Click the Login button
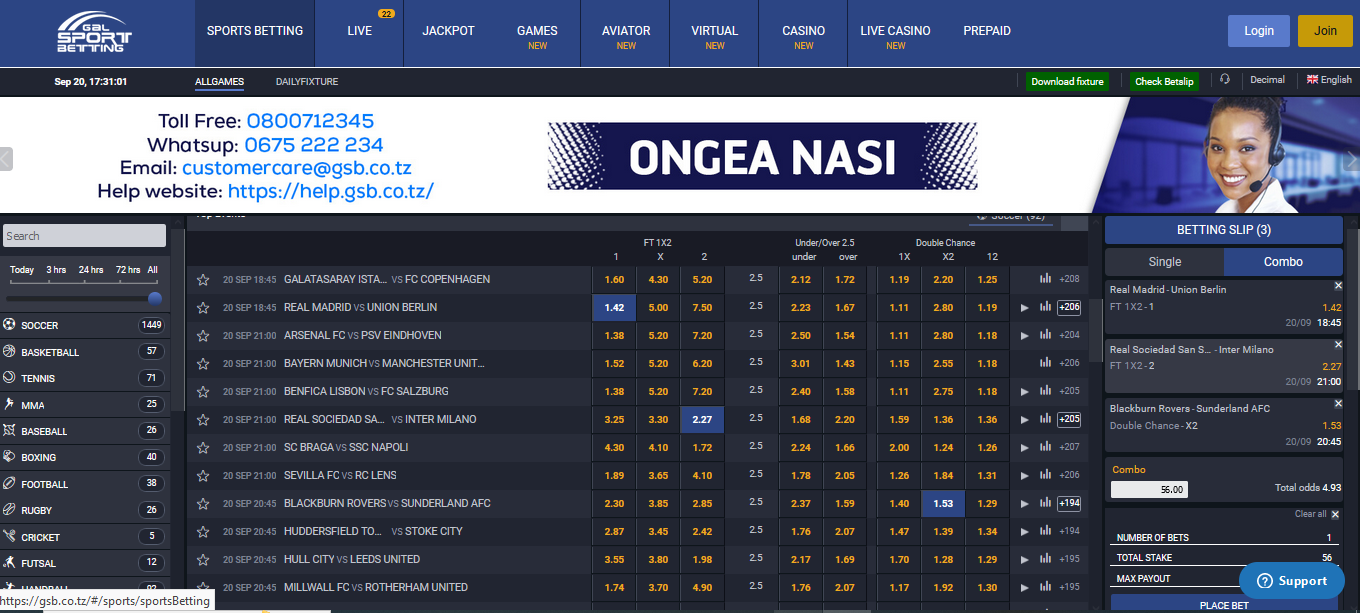 [1259, 31]
